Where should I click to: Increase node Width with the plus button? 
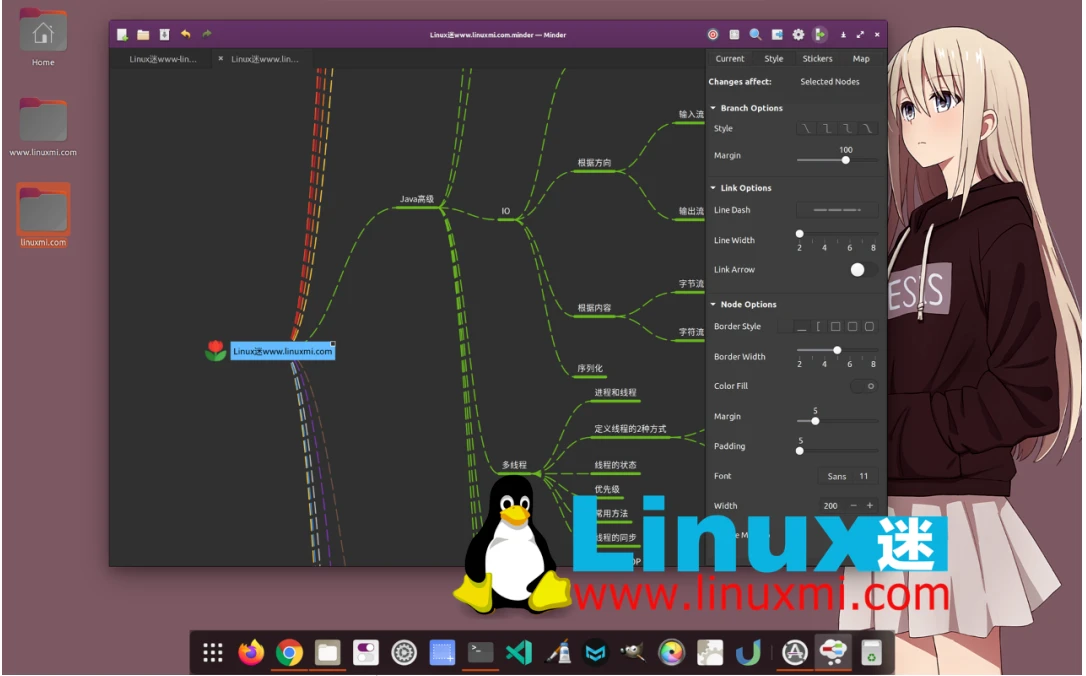[869, 505]
